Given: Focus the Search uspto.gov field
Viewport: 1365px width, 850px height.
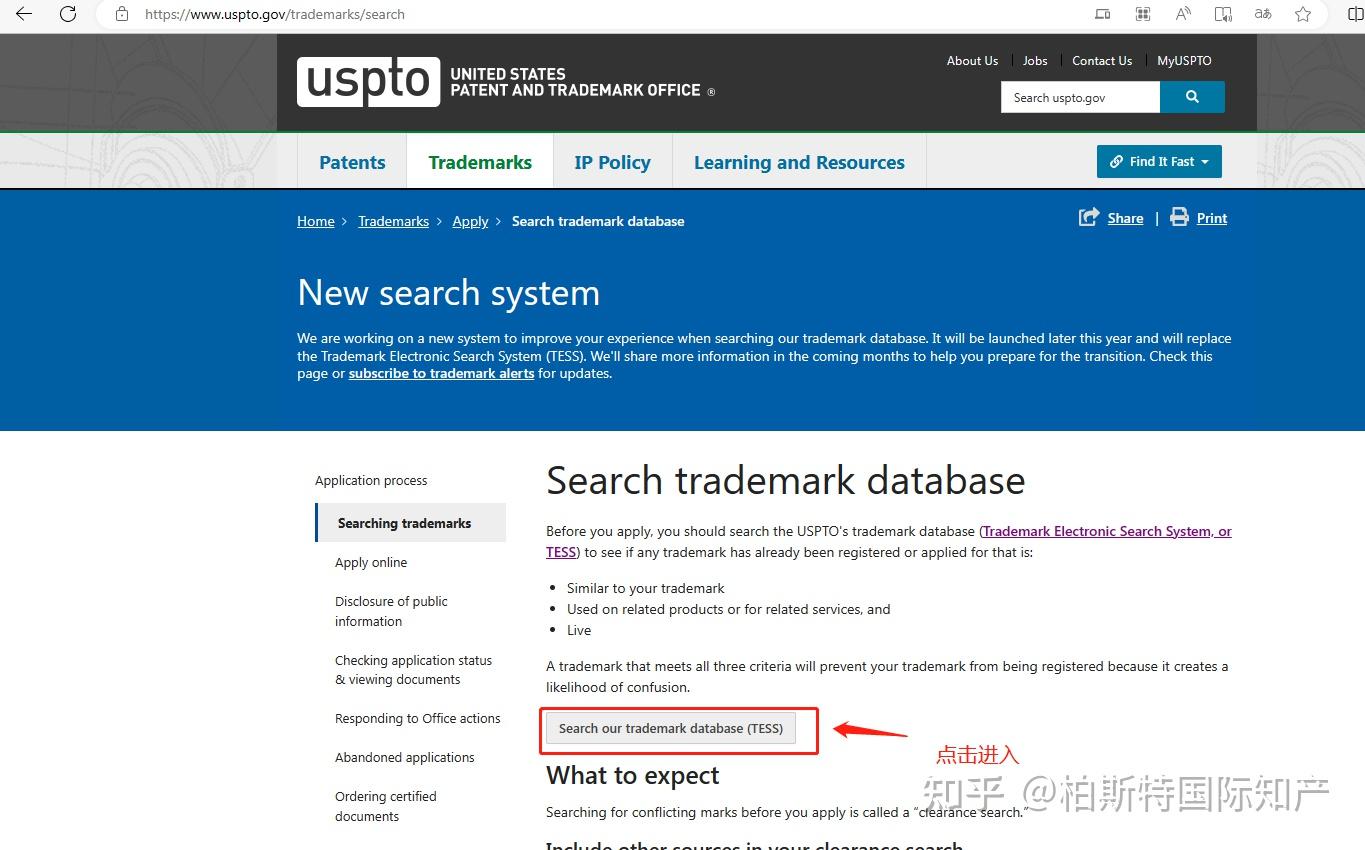Looking at the screenshot, I should tap(1080, 97).
